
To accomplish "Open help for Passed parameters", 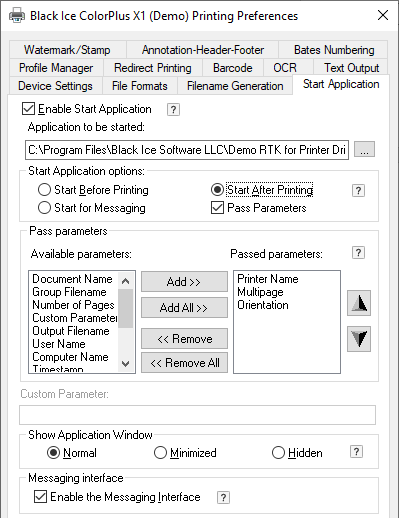I will click(x=358, y=253).
